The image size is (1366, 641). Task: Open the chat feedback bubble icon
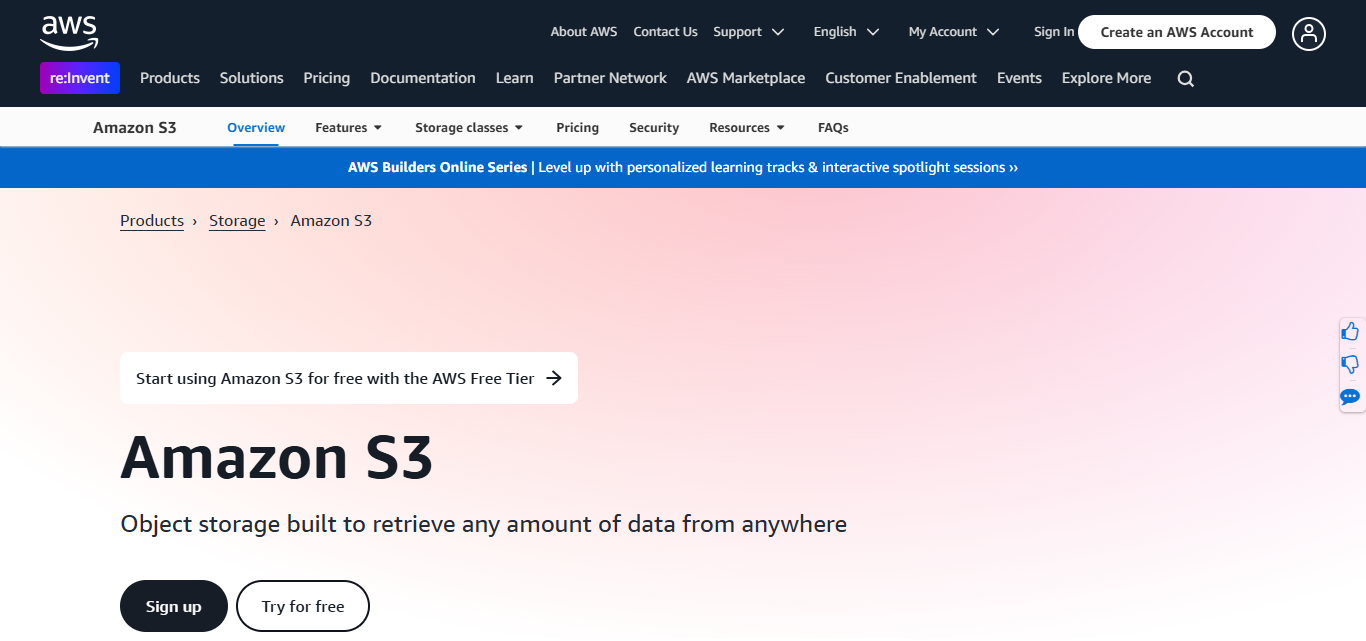(x=1350, y=397)
